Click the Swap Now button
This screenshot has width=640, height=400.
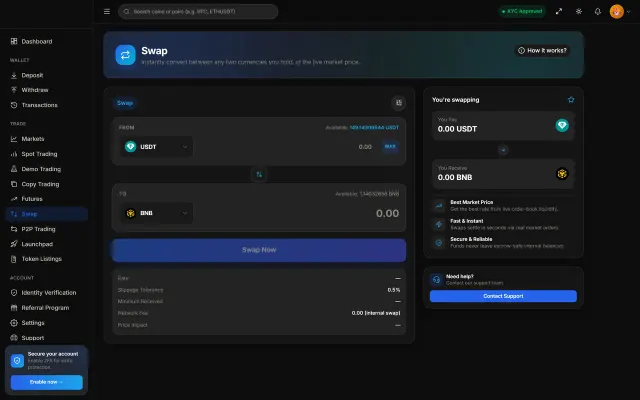click(x=259, y=250)
